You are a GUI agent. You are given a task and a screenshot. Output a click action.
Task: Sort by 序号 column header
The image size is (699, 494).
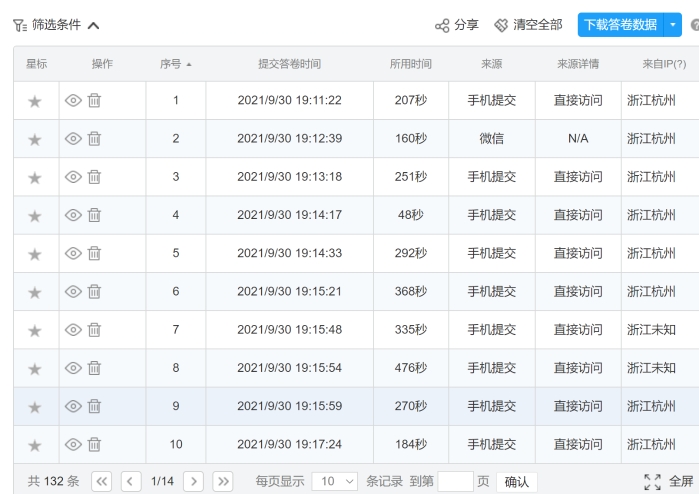pyautogui.click(x=175, y=64)
